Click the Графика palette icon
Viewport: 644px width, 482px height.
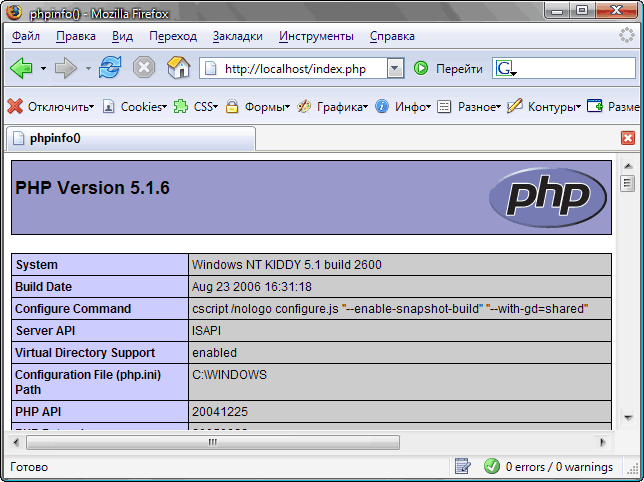(x=304, y=106)
